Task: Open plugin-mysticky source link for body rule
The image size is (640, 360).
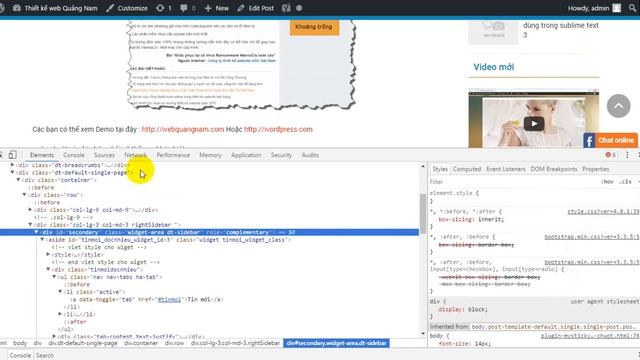Action: pyautogui.click(x=590, y=336)
